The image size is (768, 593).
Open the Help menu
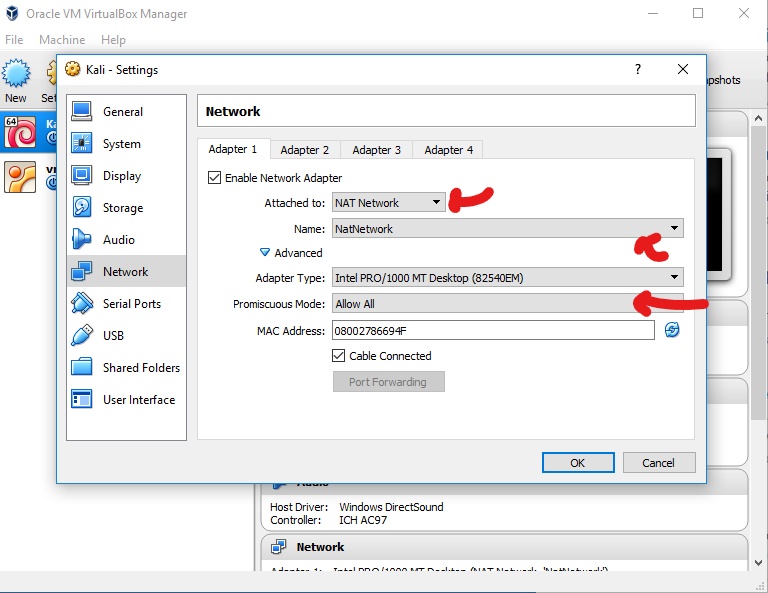[x=113, y=40]
